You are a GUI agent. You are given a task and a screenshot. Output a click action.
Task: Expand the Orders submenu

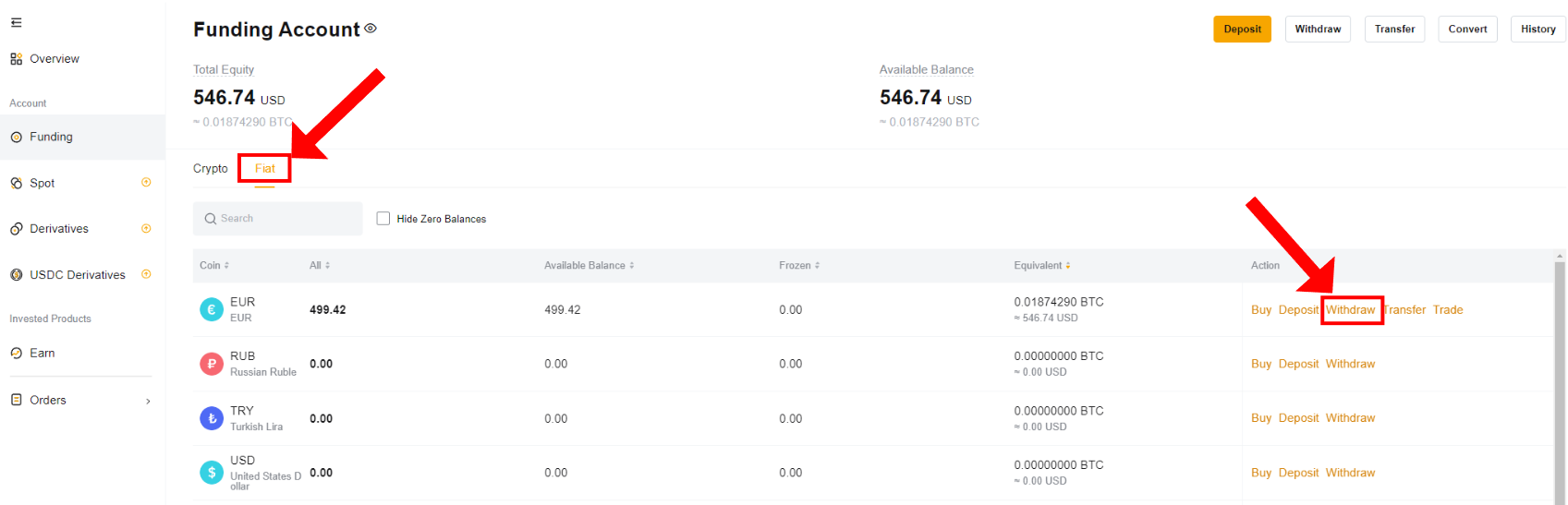[x=148, y=401]
